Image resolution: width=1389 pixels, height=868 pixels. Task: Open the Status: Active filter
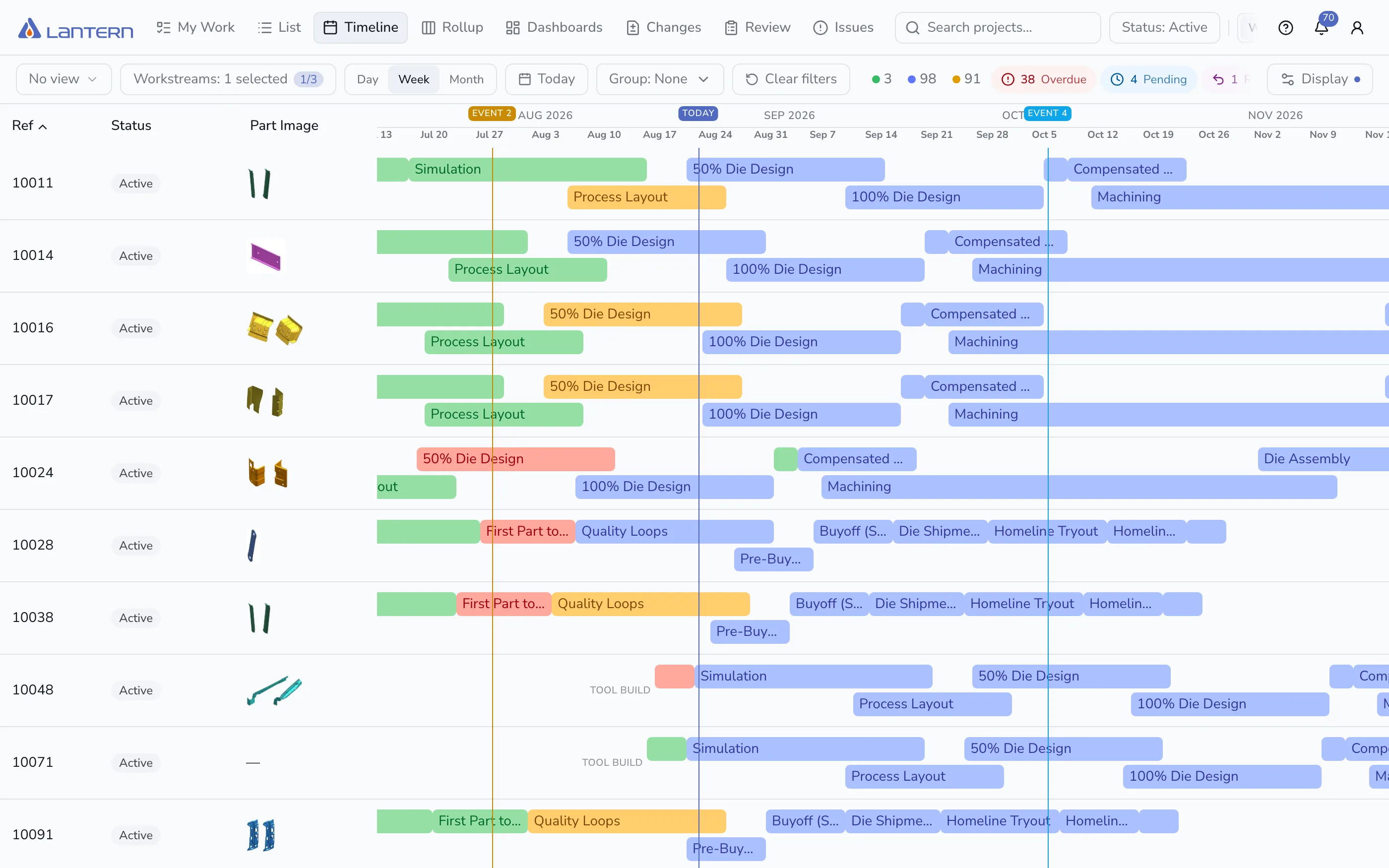(1164, 28)
